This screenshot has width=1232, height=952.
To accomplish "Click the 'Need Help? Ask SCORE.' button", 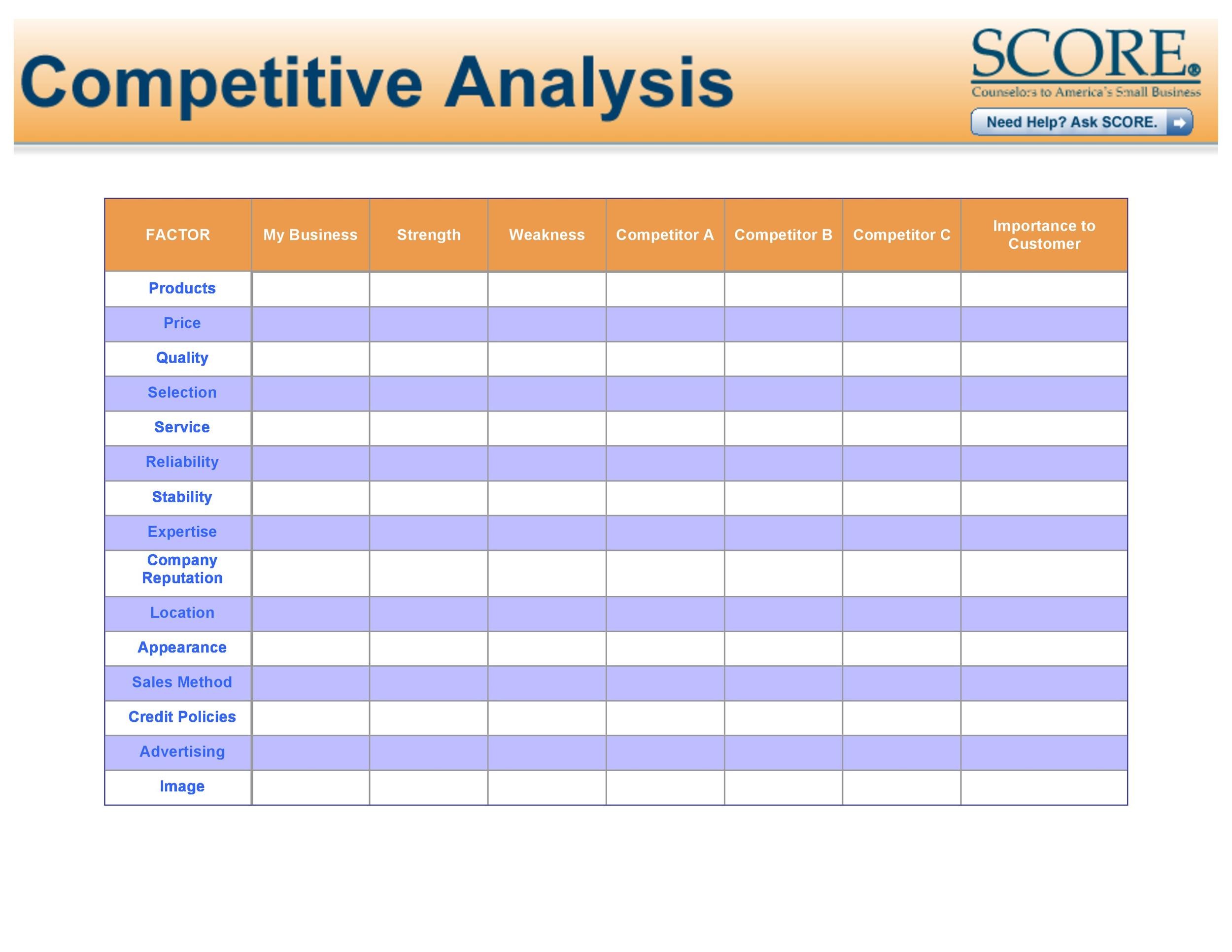I will coord(1082,122).
